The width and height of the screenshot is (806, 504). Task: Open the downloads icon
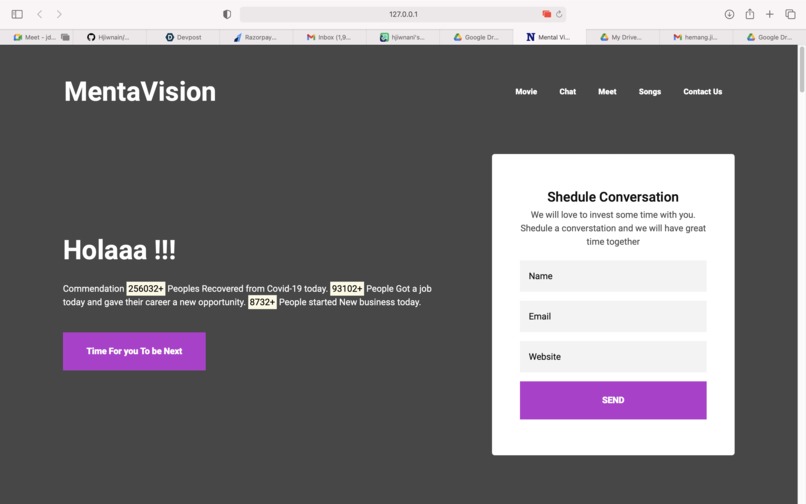click(729, 14)
